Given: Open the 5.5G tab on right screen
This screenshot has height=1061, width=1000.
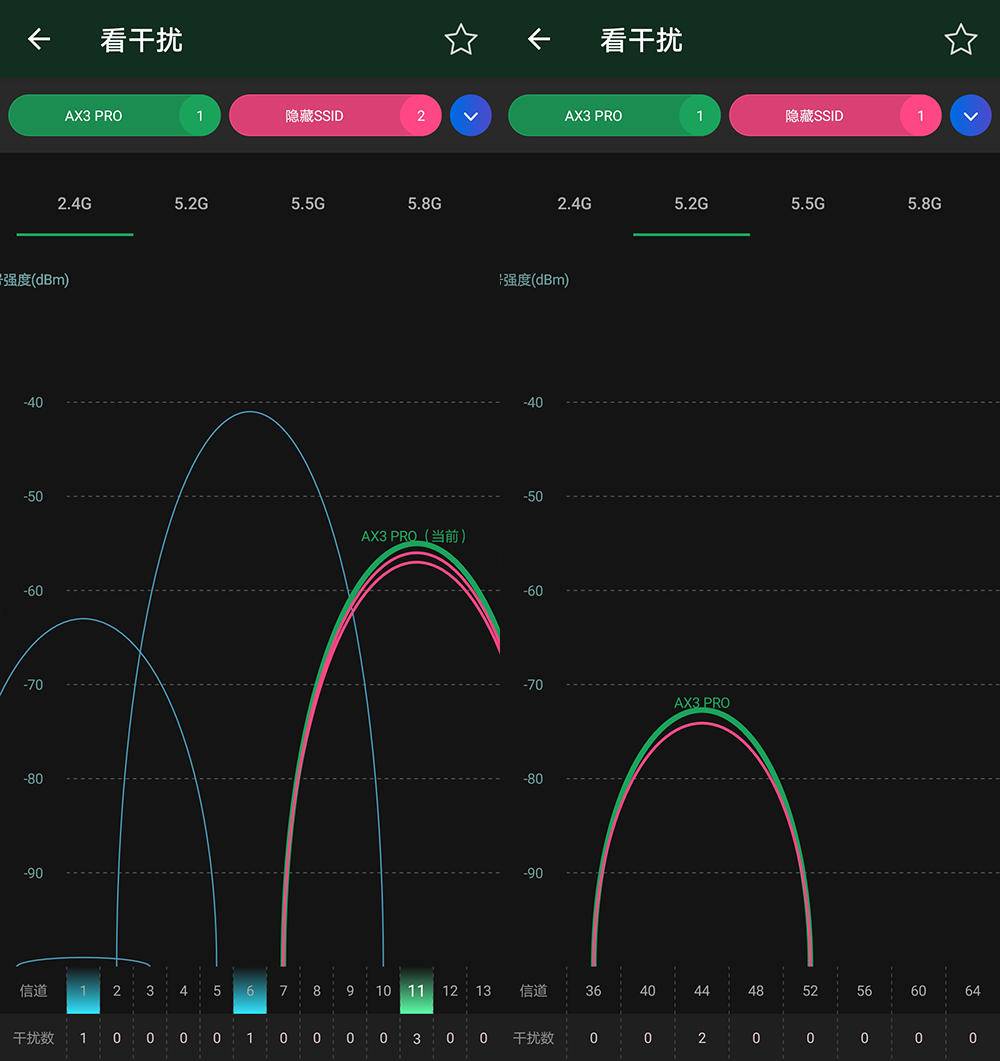Looking at the screenshot, I should click(x=808, y=204).
